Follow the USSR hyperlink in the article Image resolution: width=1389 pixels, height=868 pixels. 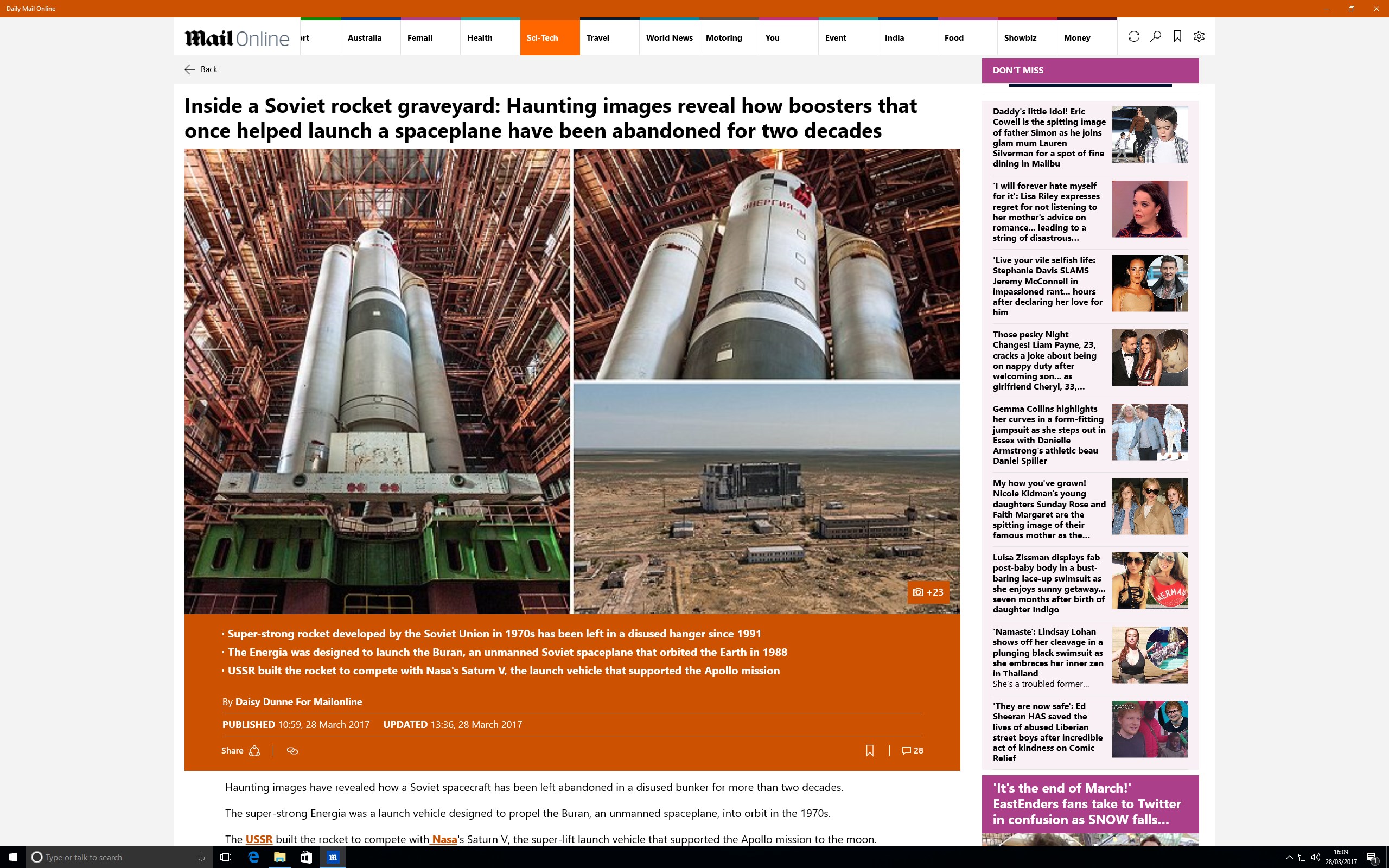pyautogui.click(x=258, y=839)
